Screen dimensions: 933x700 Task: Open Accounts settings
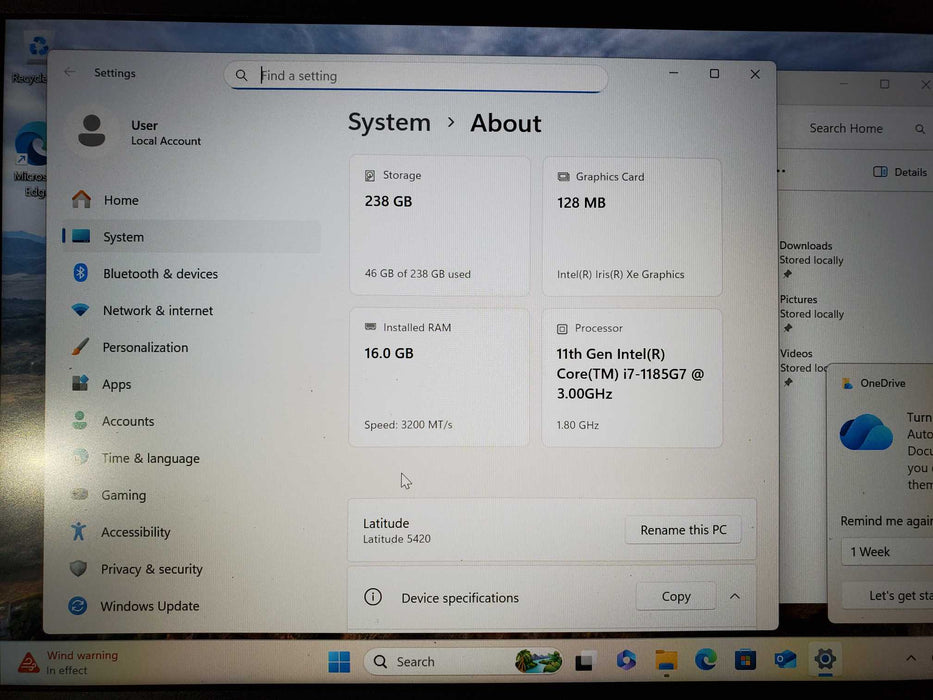point(129,421)
